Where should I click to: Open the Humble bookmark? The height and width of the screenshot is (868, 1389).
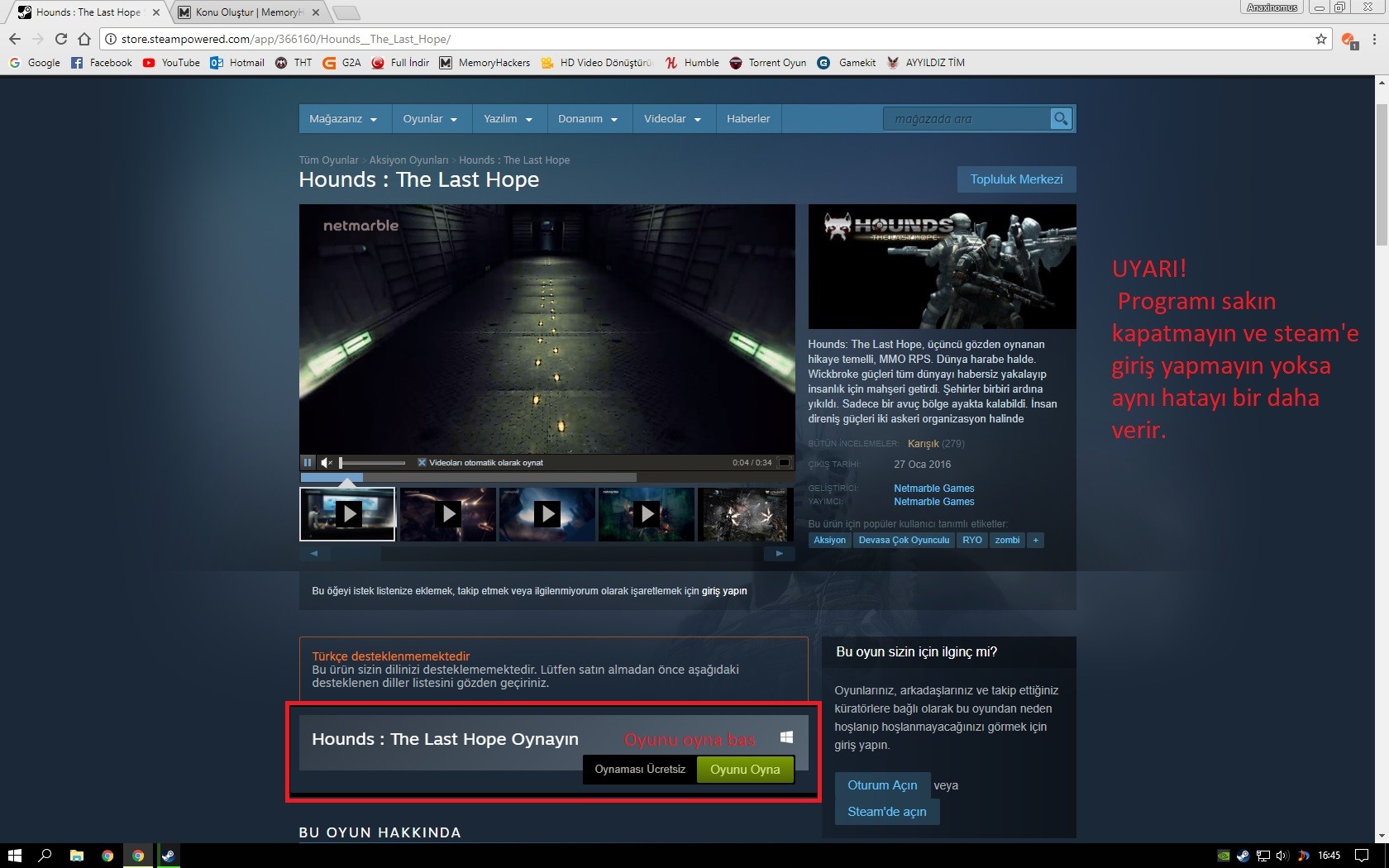tap(692, 63)
